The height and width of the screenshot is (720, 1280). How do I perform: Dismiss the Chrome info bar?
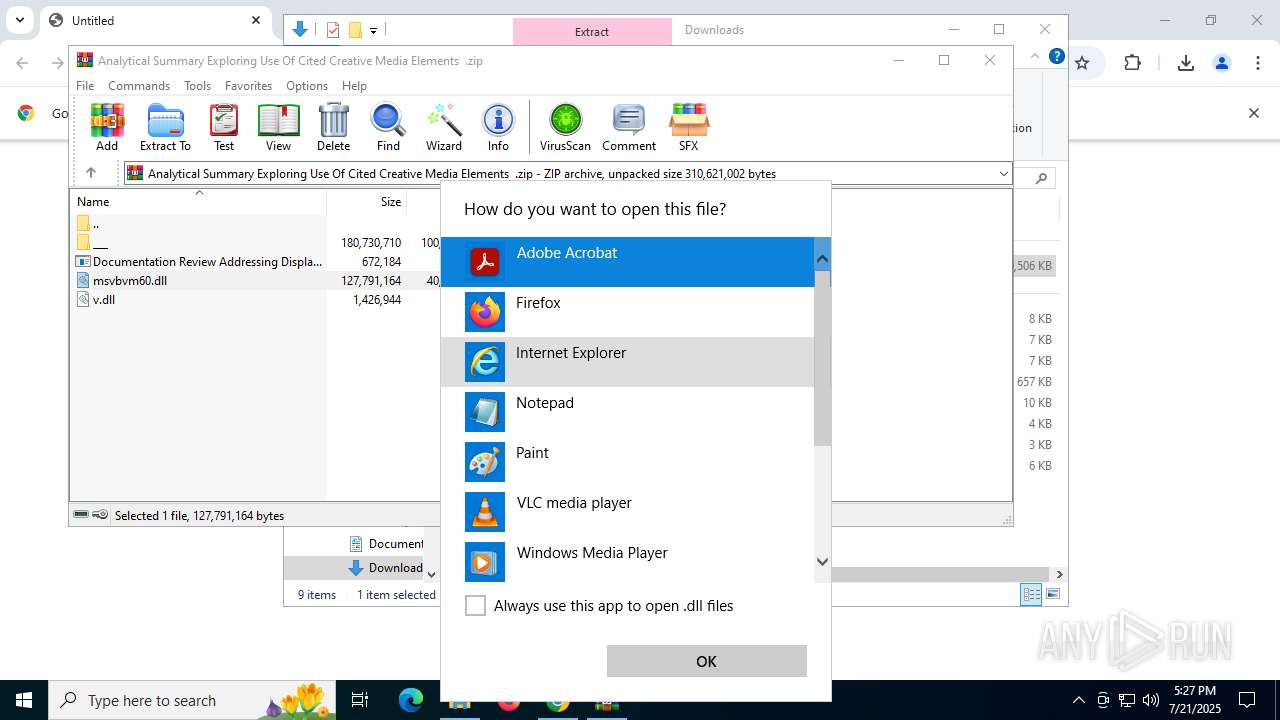point(1253,113)
